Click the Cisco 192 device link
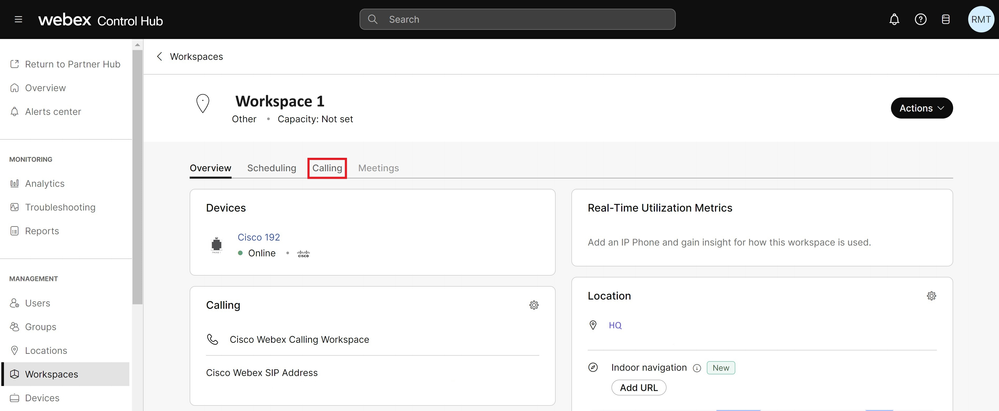The height and width of the screenshot is (411, 999). (x=259, y=237)
